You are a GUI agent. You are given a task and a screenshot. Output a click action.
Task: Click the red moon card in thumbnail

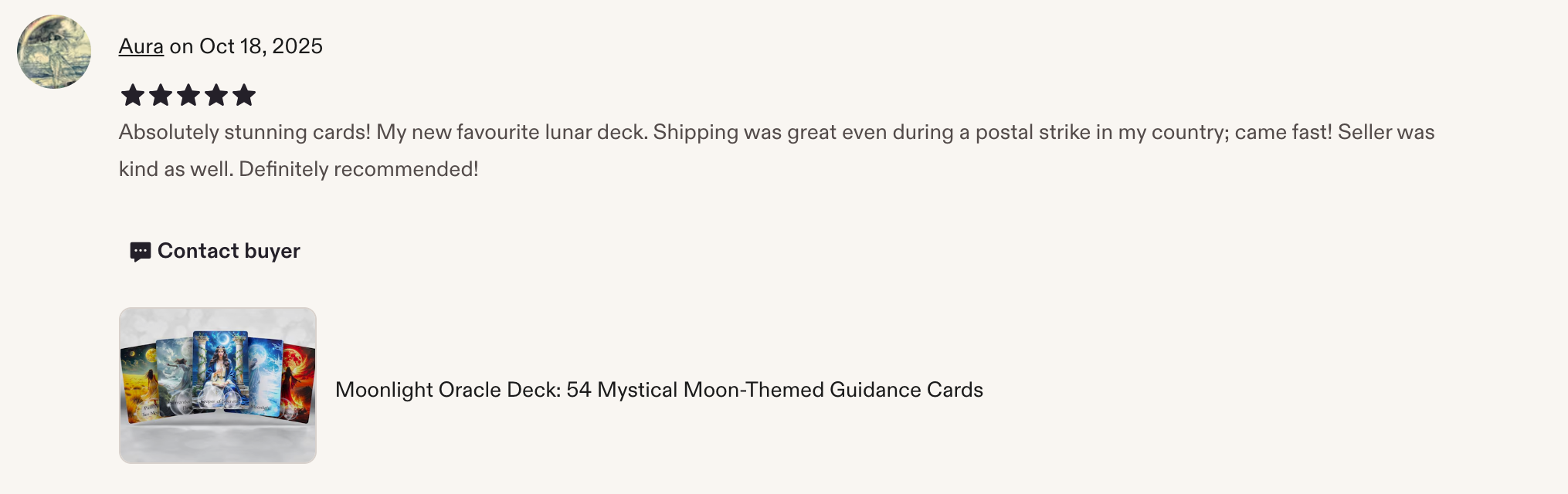pos(300,384)
